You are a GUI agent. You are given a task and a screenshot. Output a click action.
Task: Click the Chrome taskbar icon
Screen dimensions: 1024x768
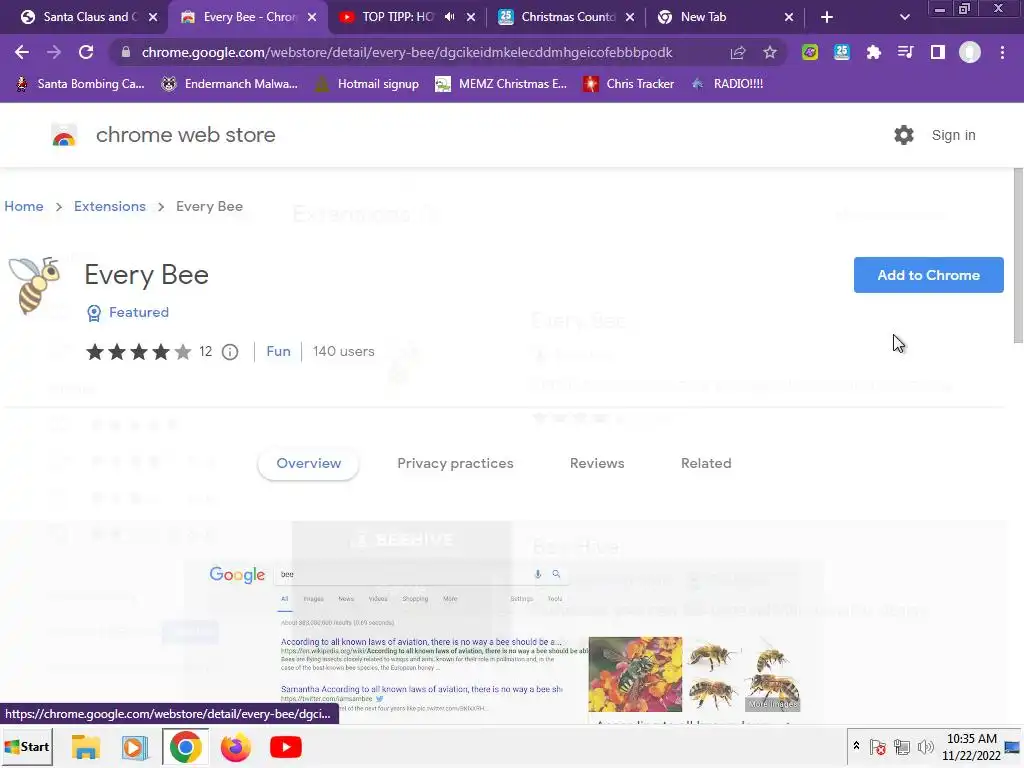point(185,747)
